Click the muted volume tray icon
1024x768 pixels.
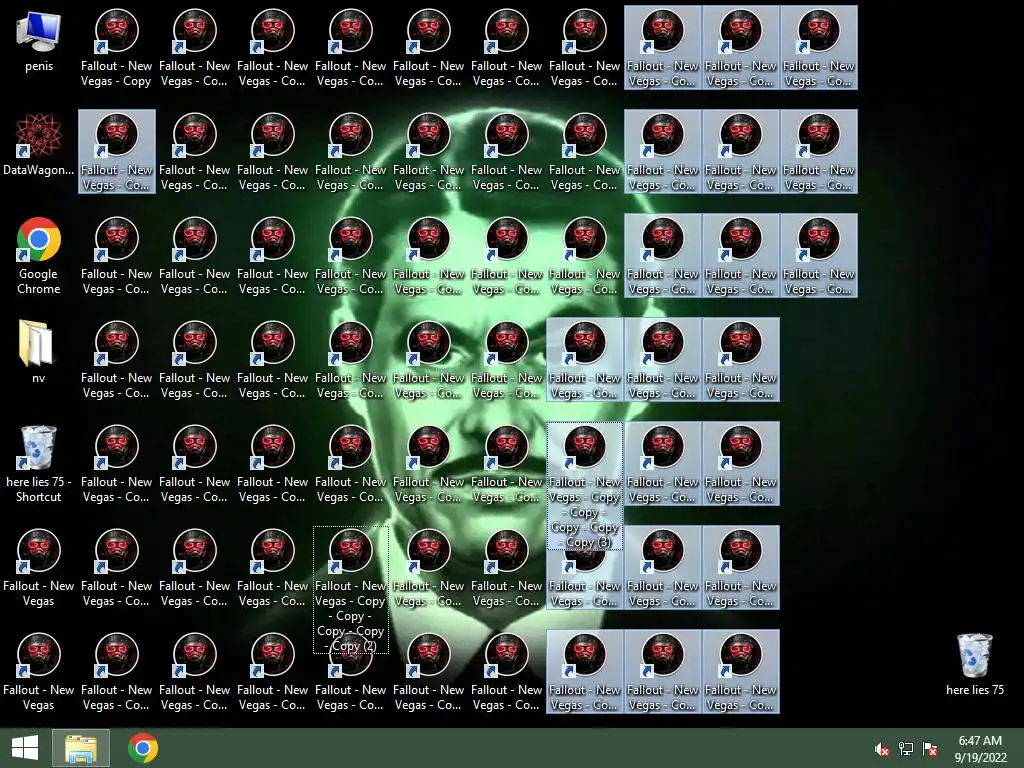tap(882, 749)
